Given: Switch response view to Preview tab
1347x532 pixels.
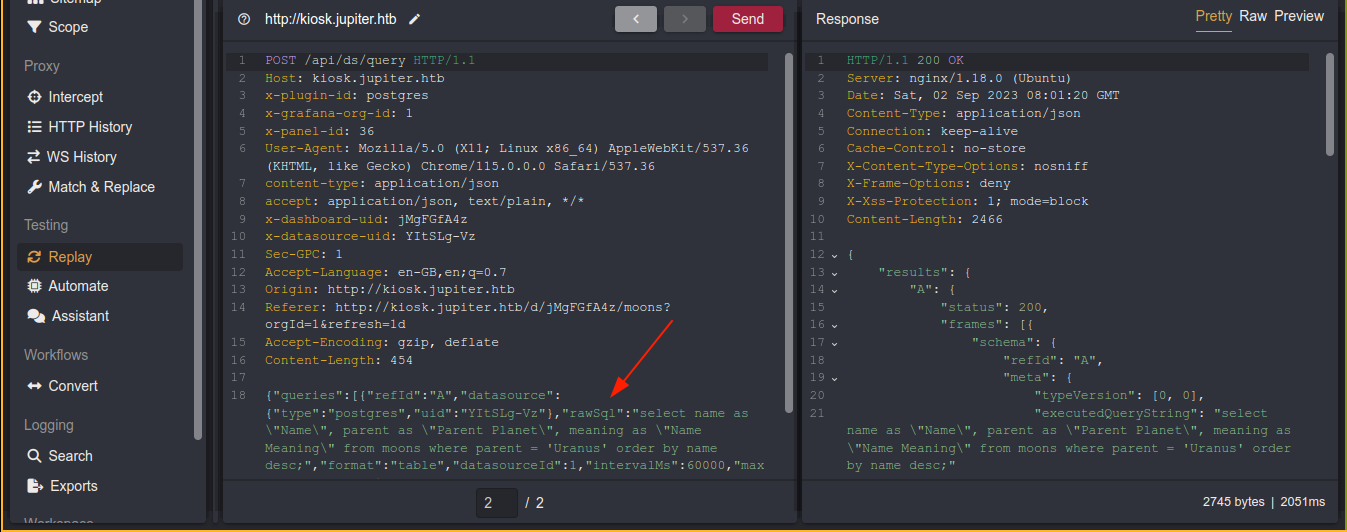Looking at the screenshot, I should click(1298, 16).
